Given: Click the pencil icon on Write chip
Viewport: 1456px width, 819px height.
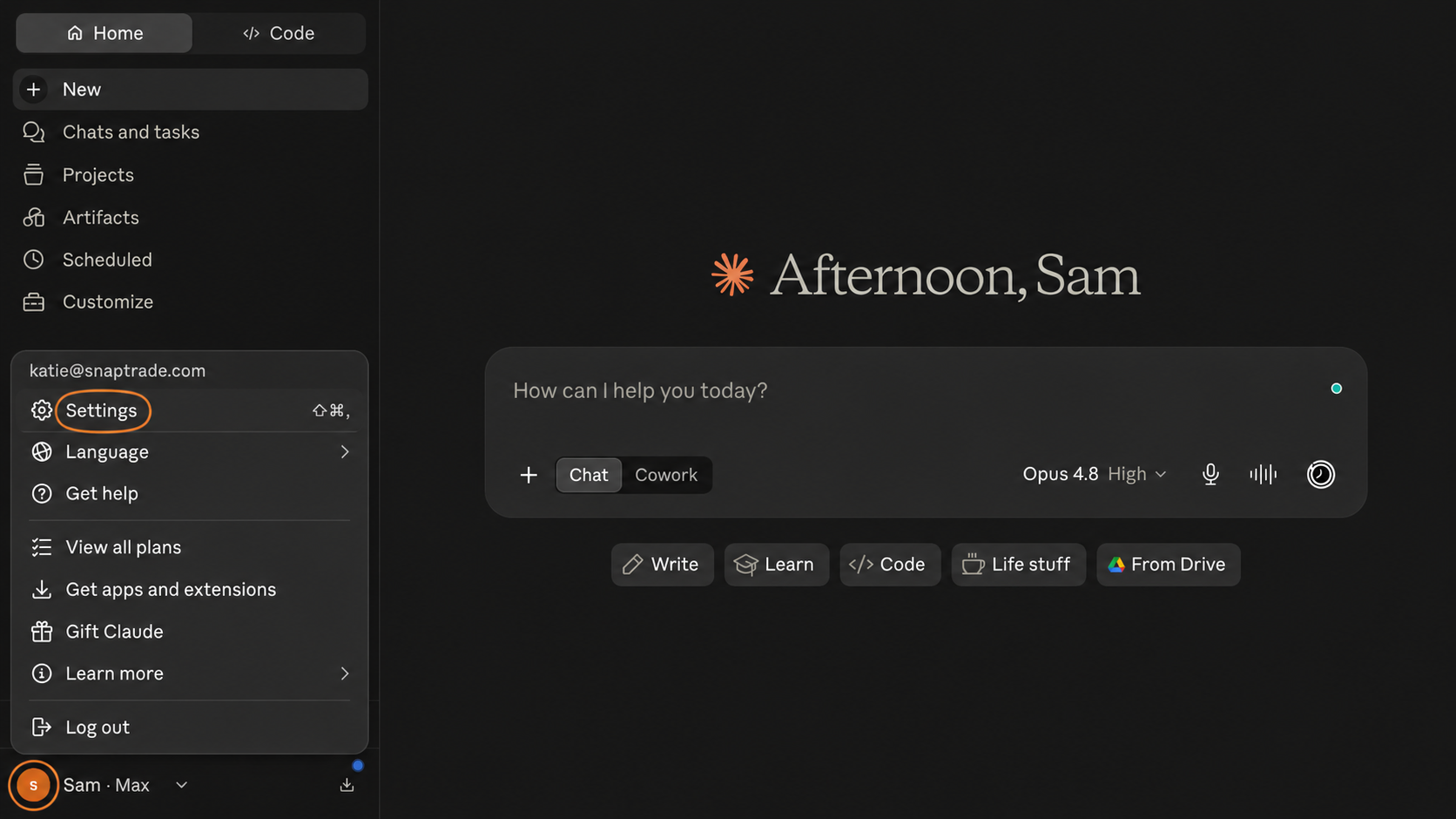Looking at the screenshot, I should 632,565.
